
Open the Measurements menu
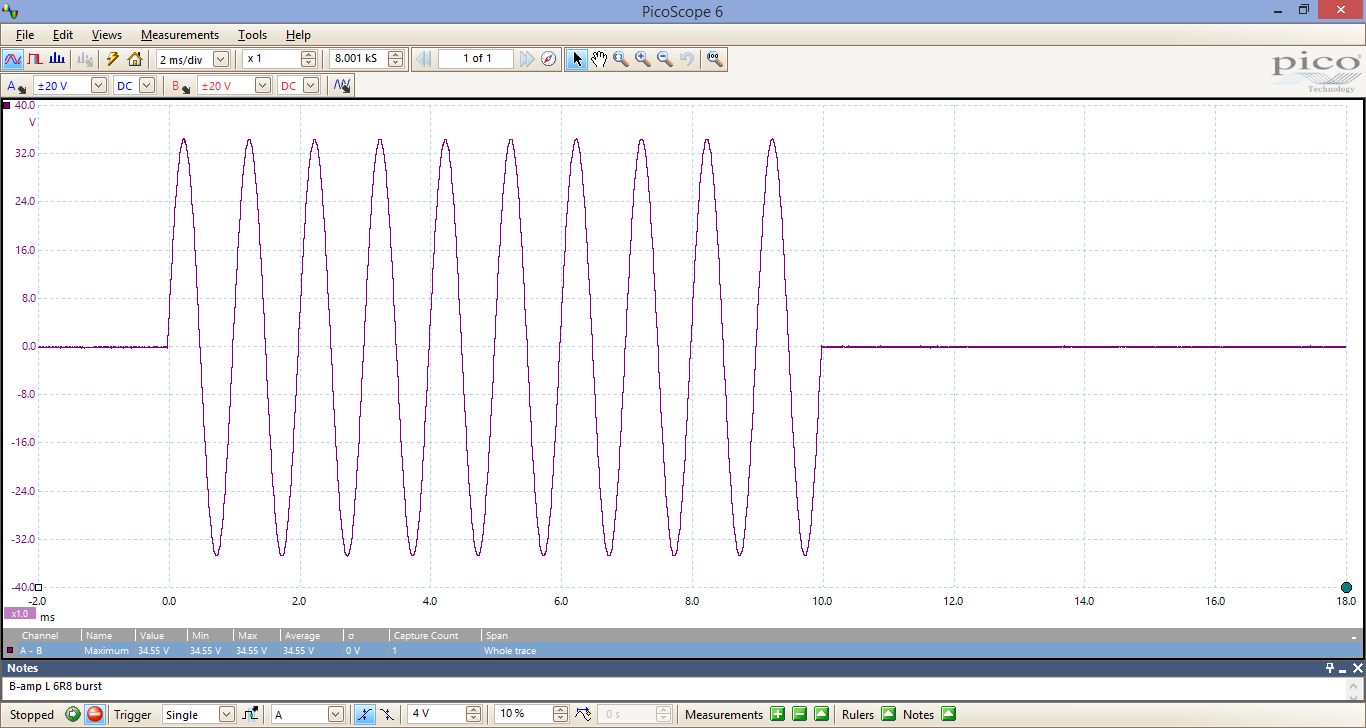pos(180,35)
